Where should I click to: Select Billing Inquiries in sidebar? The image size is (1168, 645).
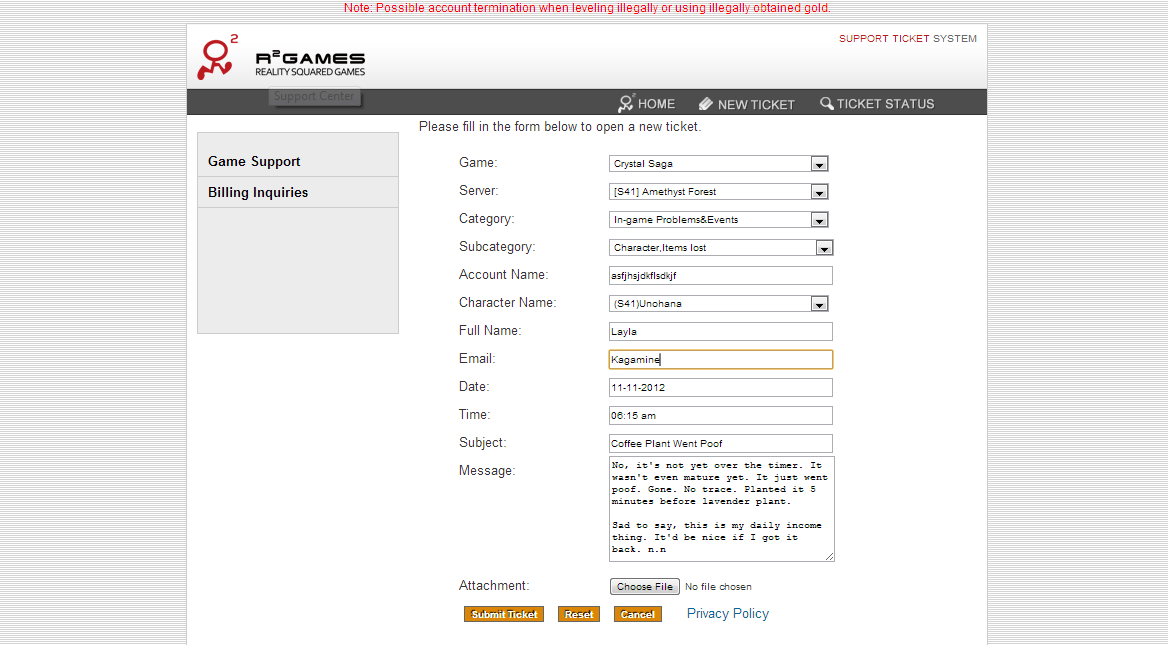coord(298,192)
